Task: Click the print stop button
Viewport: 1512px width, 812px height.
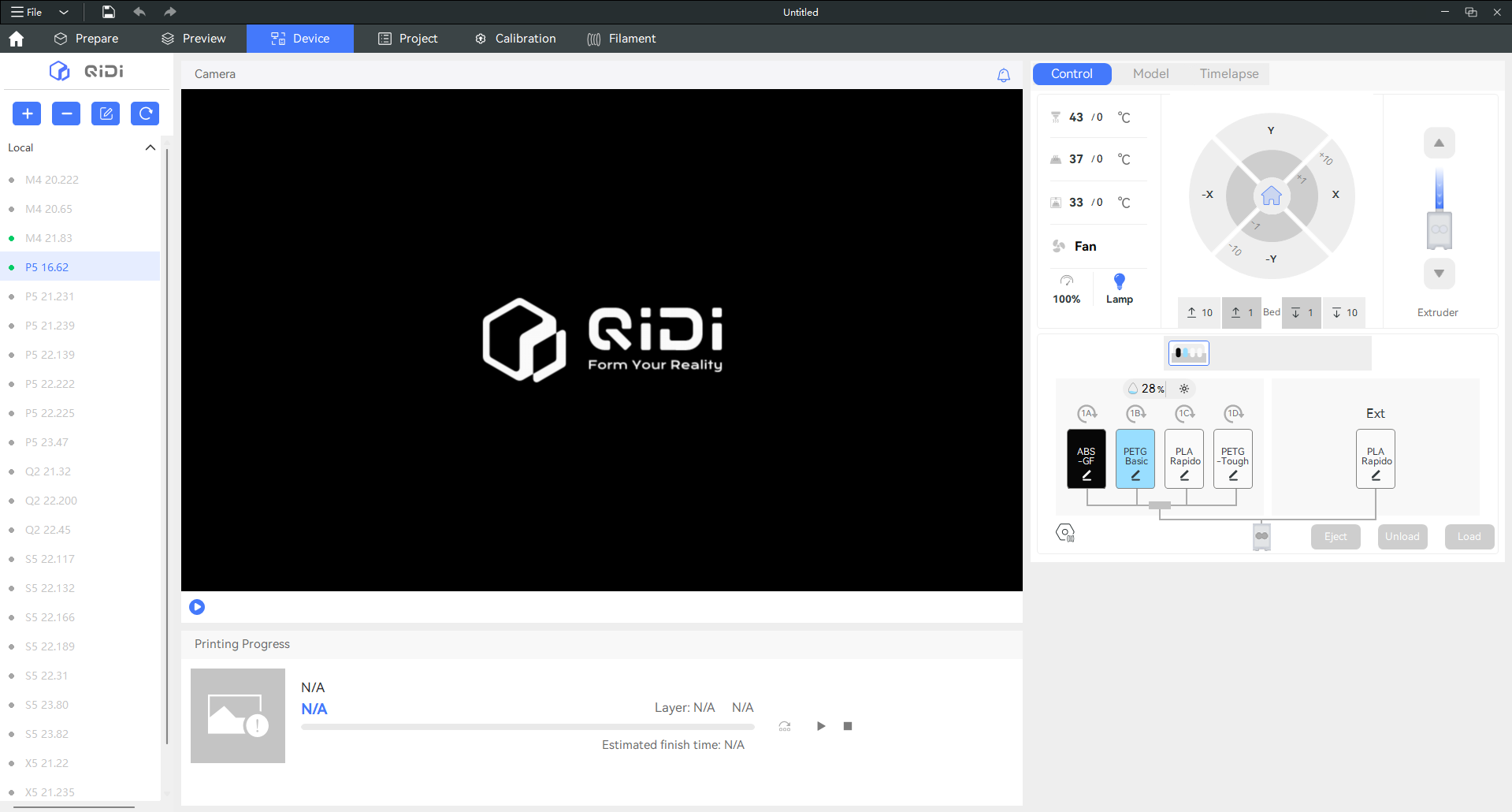Action: 848,726
